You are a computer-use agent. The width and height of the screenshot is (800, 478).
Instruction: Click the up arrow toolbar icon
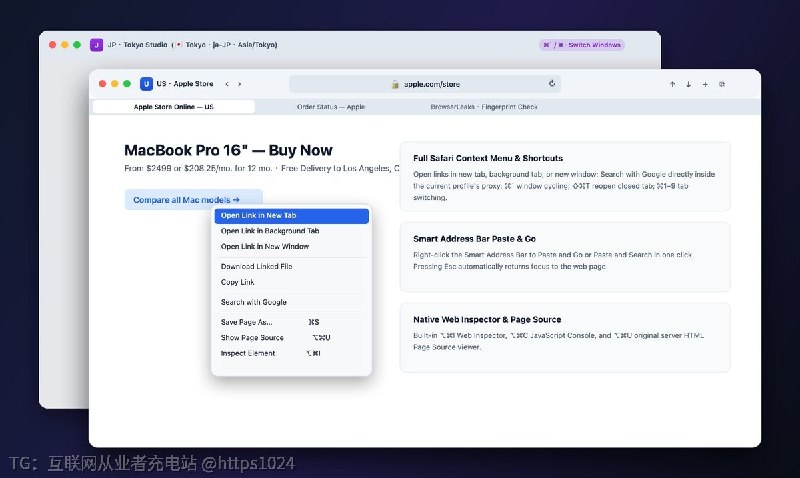click(x=672, y=84)
